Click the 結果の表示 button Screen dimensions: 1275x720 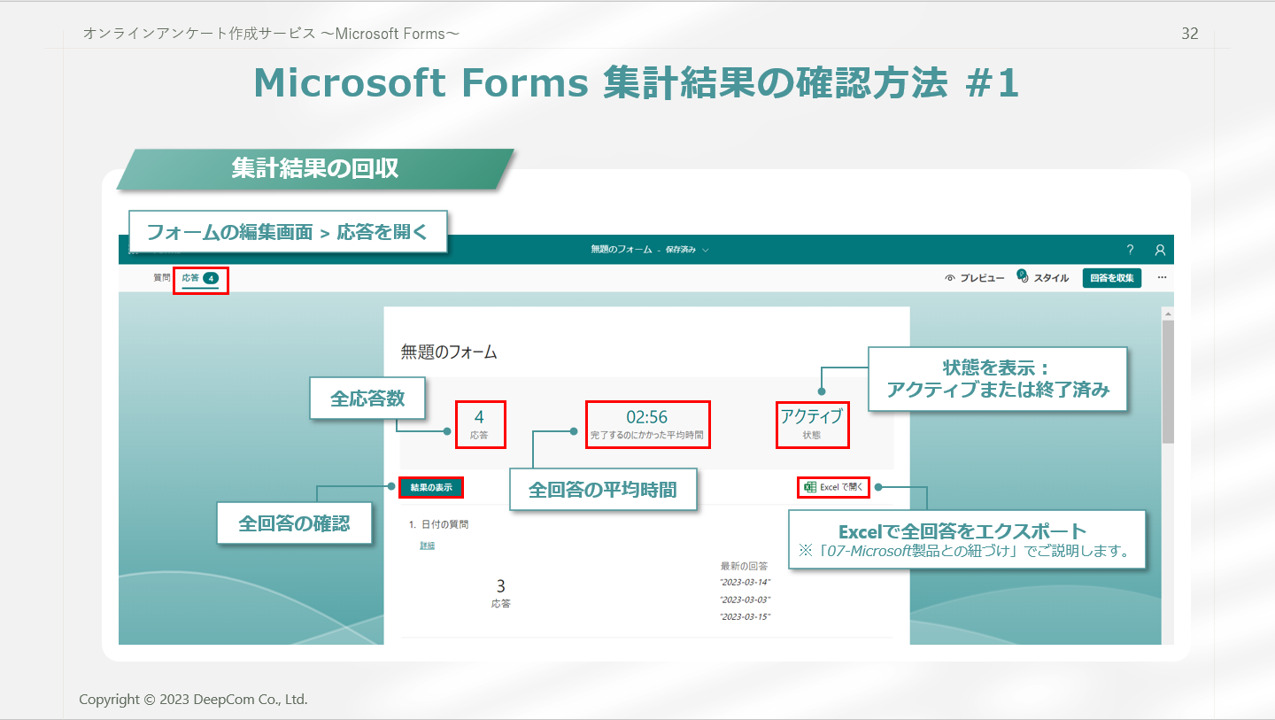[431, 488]
